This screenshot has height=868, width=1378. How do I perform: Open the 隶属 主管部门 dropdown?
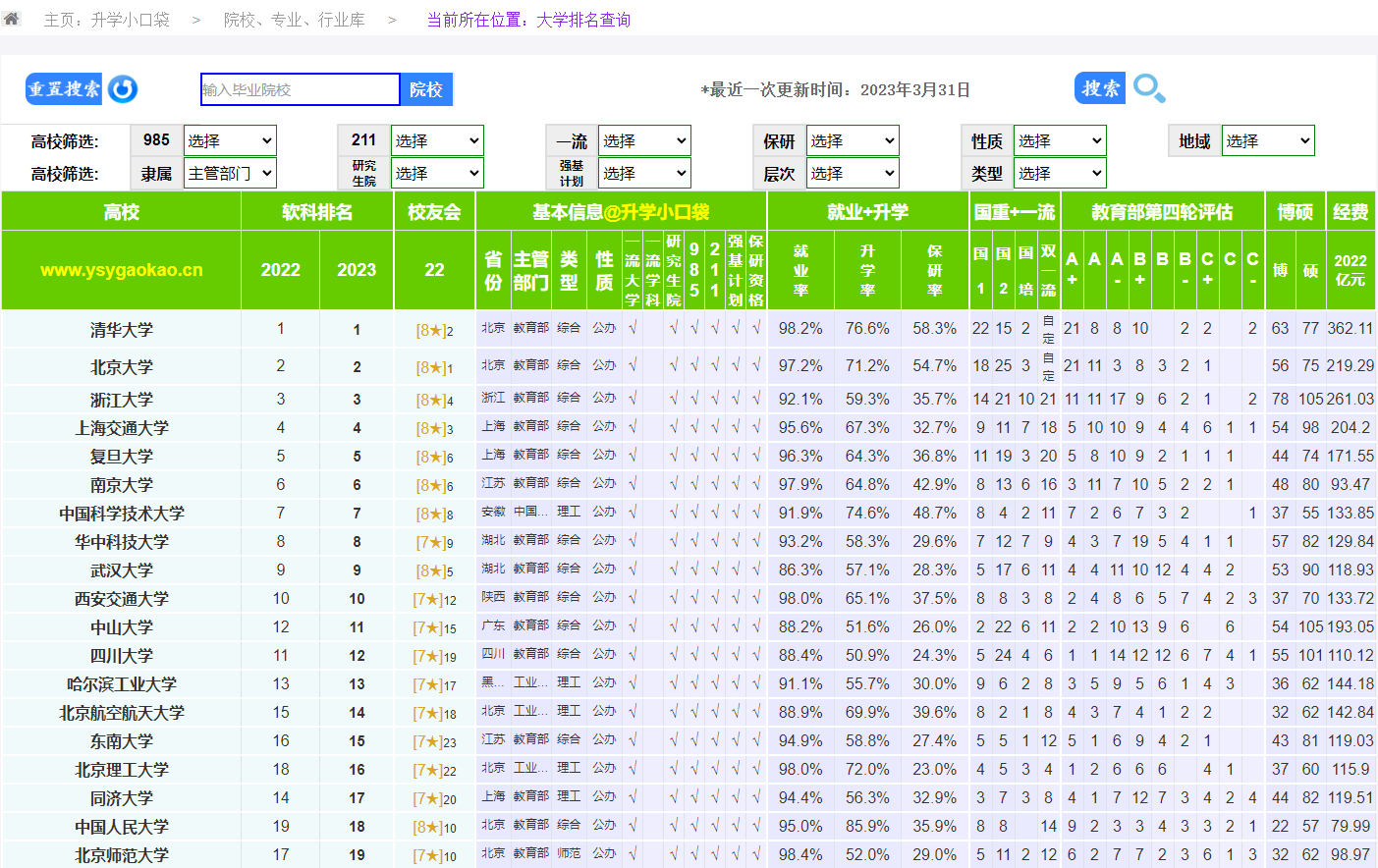[230, 173]
